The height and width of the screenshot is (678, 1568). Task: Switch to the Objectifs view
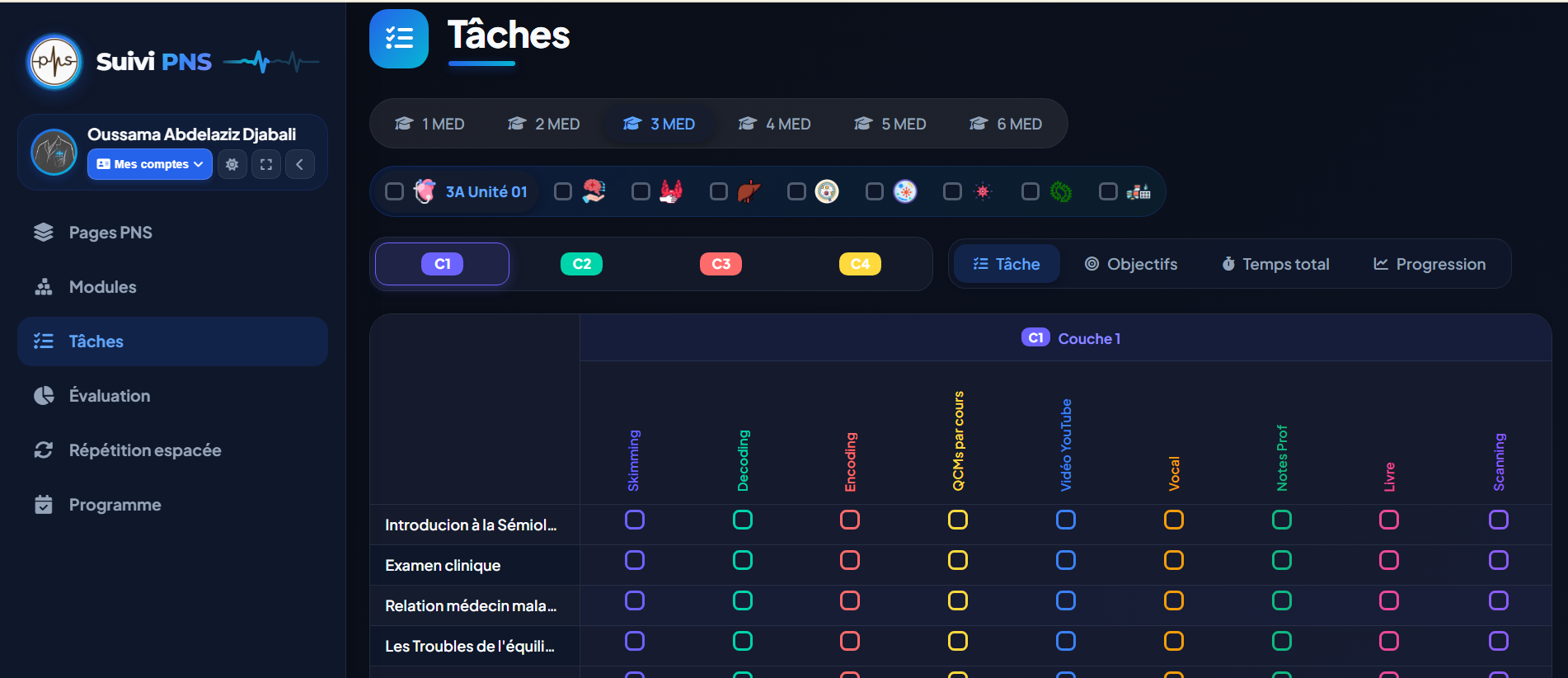[1131, 264]
